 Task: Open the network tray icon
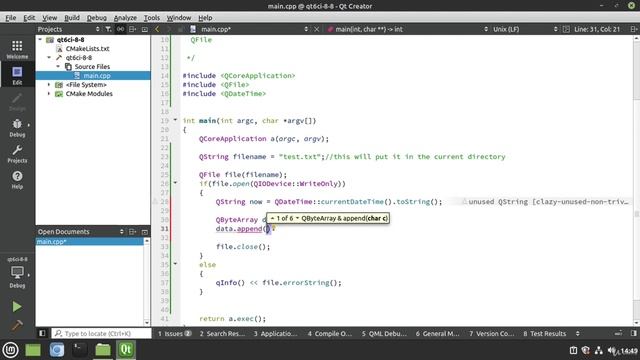[x=599, y=350]
